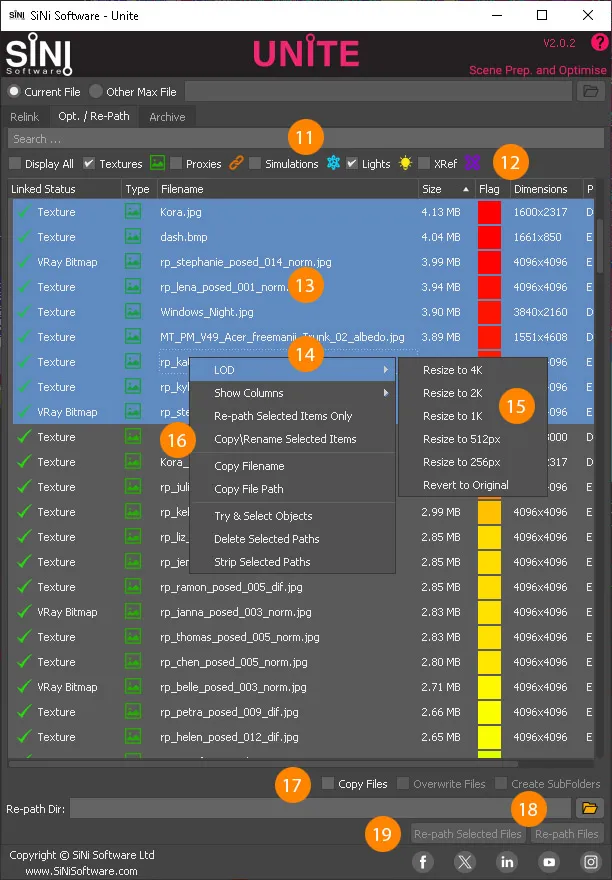
Task: Click the Proxies chain link icon
Action: click(236, 163)
